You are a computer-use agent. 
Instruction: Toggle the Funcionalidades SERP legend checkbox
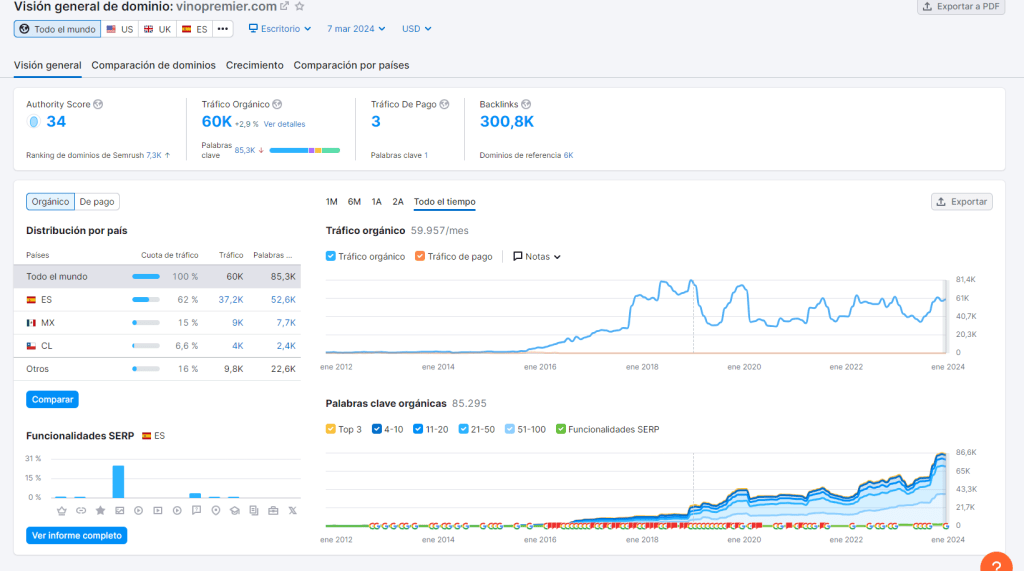pyautogui.click(x=560, y=429)
